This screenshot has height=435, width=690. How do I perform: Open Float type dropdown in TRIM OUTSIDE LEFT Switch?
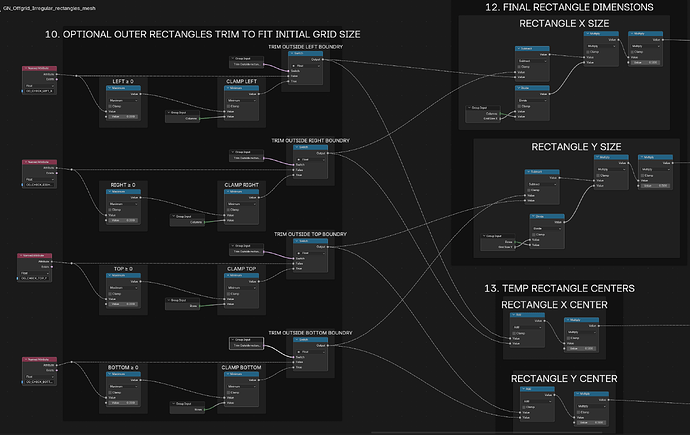click(306, 66)
